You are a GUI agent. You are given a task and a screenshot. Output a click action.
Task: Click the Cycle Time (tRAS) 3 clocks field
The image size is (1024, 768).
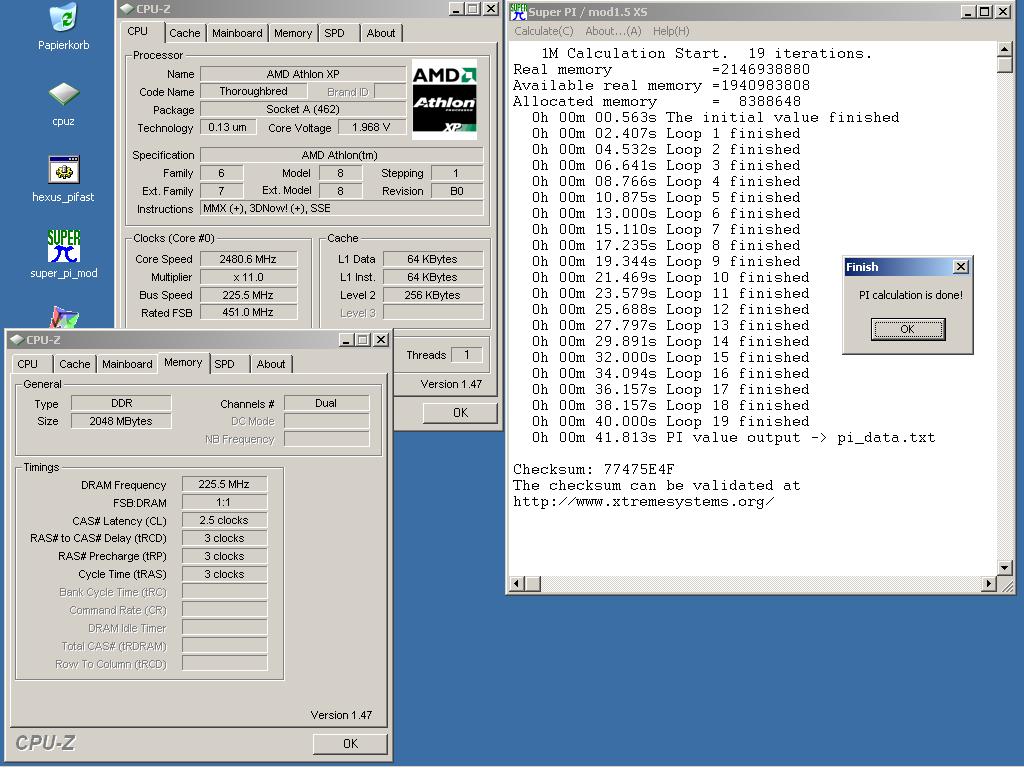[224, 574]
